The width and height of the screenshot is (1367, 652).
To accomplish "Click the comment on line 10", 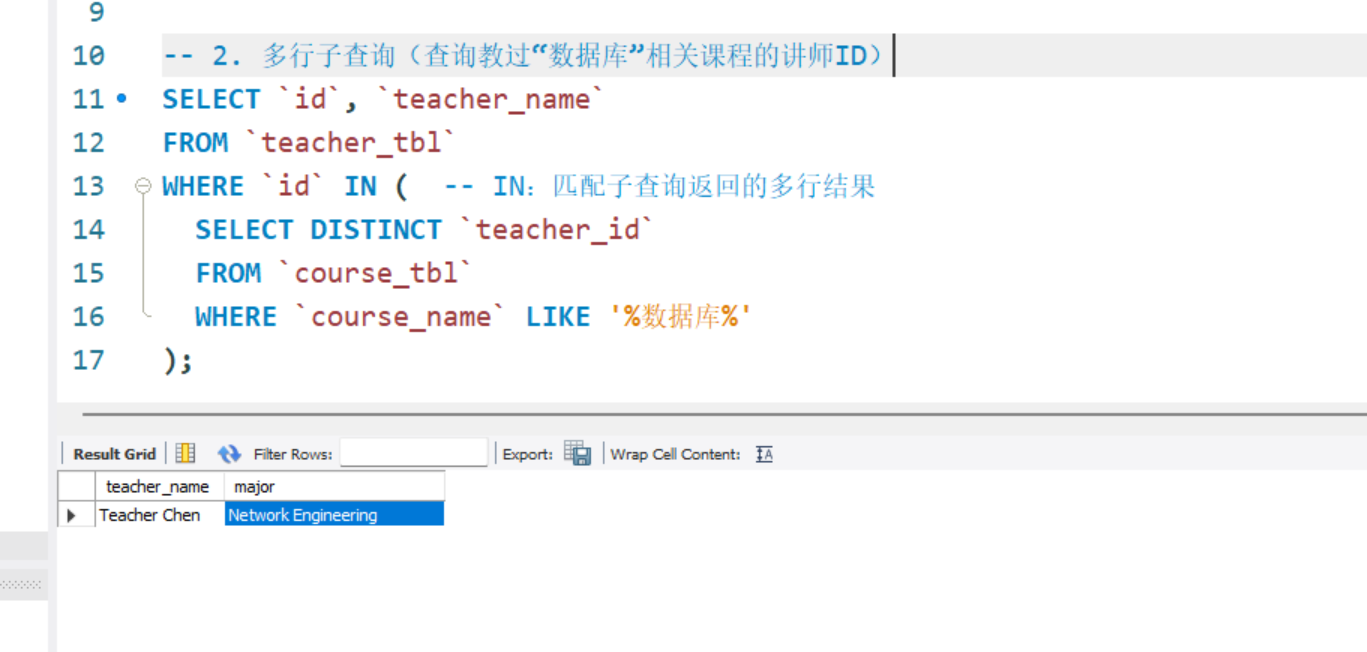I will point(524,55).
